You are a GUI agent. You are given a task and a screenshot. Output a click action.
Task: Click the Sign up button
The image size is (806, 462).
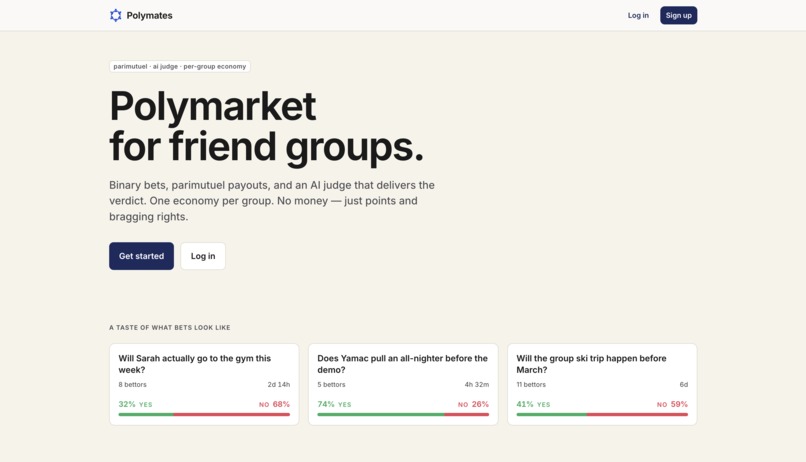[x=679, y=15]
